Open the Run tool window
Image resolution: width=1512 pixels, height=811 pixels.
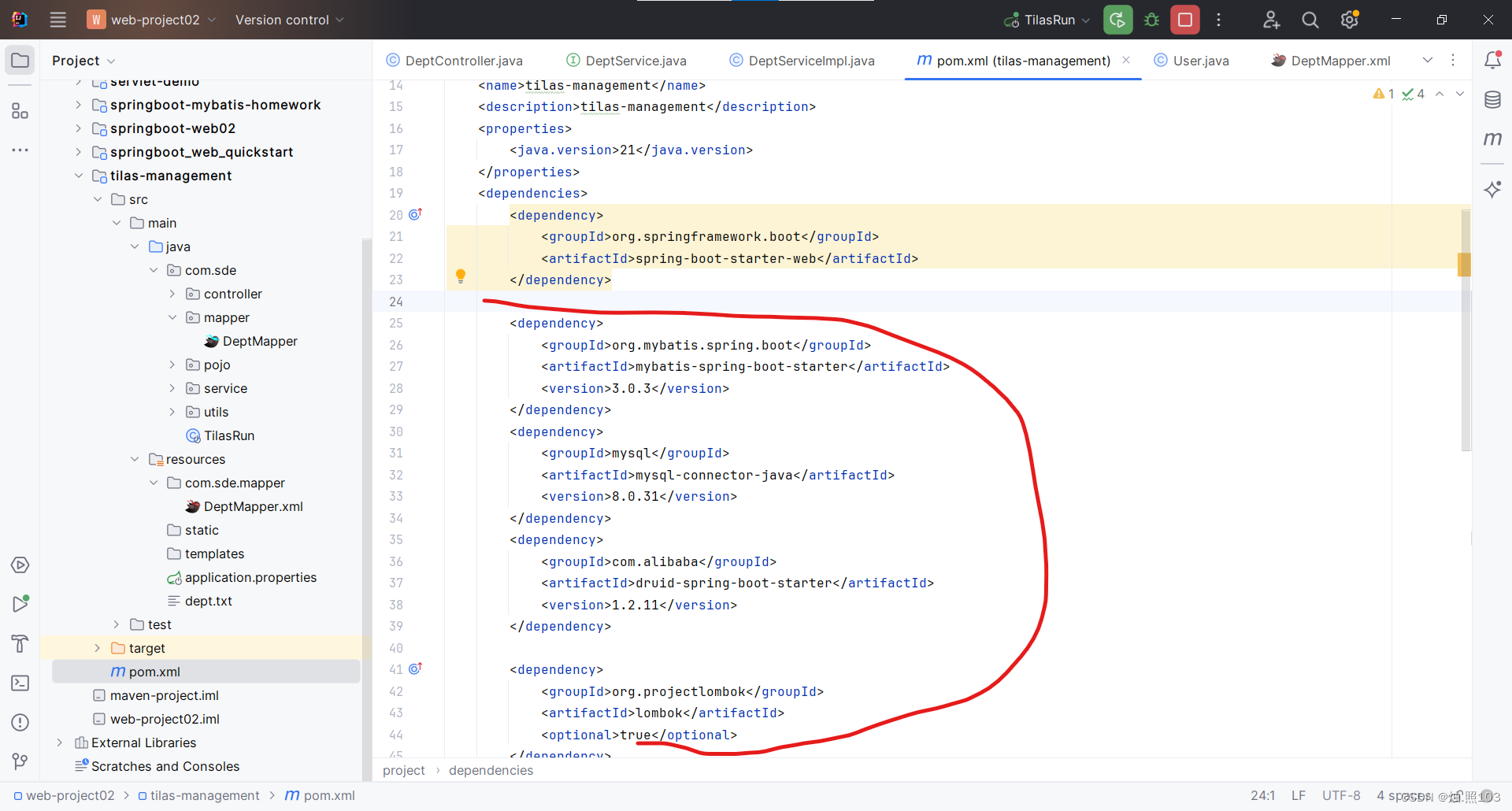pos(20,604)
